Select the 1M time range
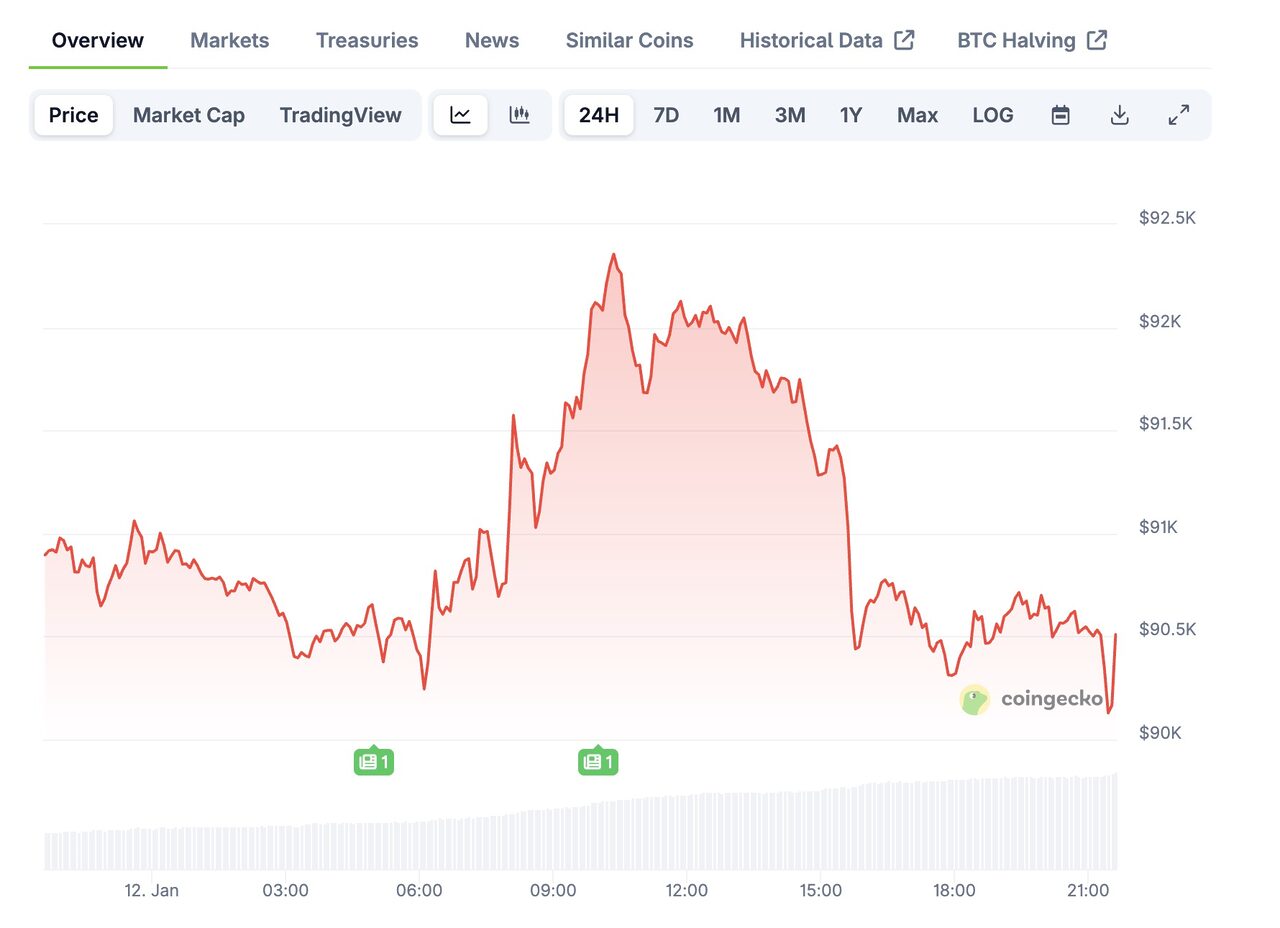This screenshot has width=1280, height=928. click(727, 115)
